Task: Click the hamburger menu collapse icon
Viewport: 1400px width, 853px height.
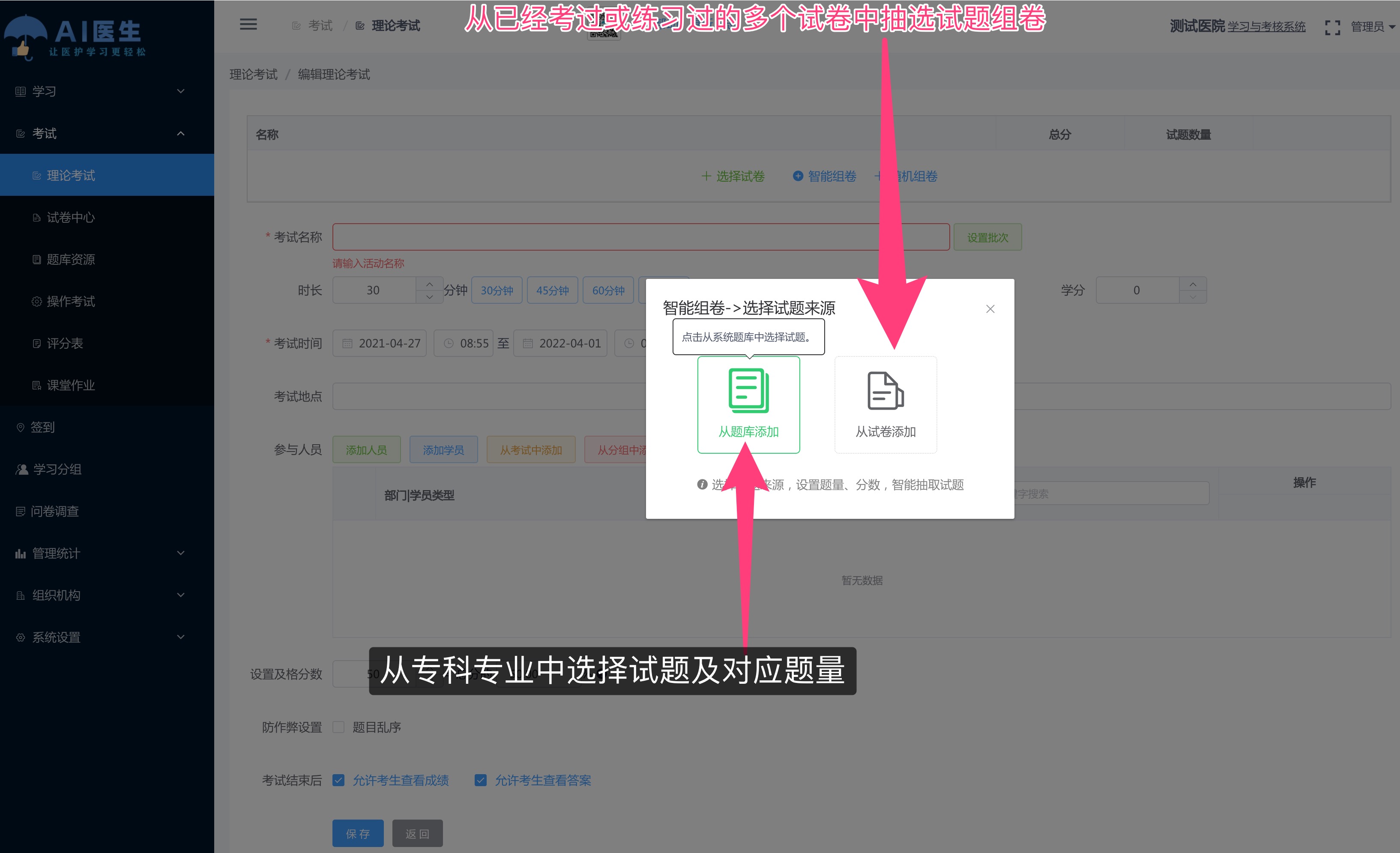Action: tap(248, 24)
